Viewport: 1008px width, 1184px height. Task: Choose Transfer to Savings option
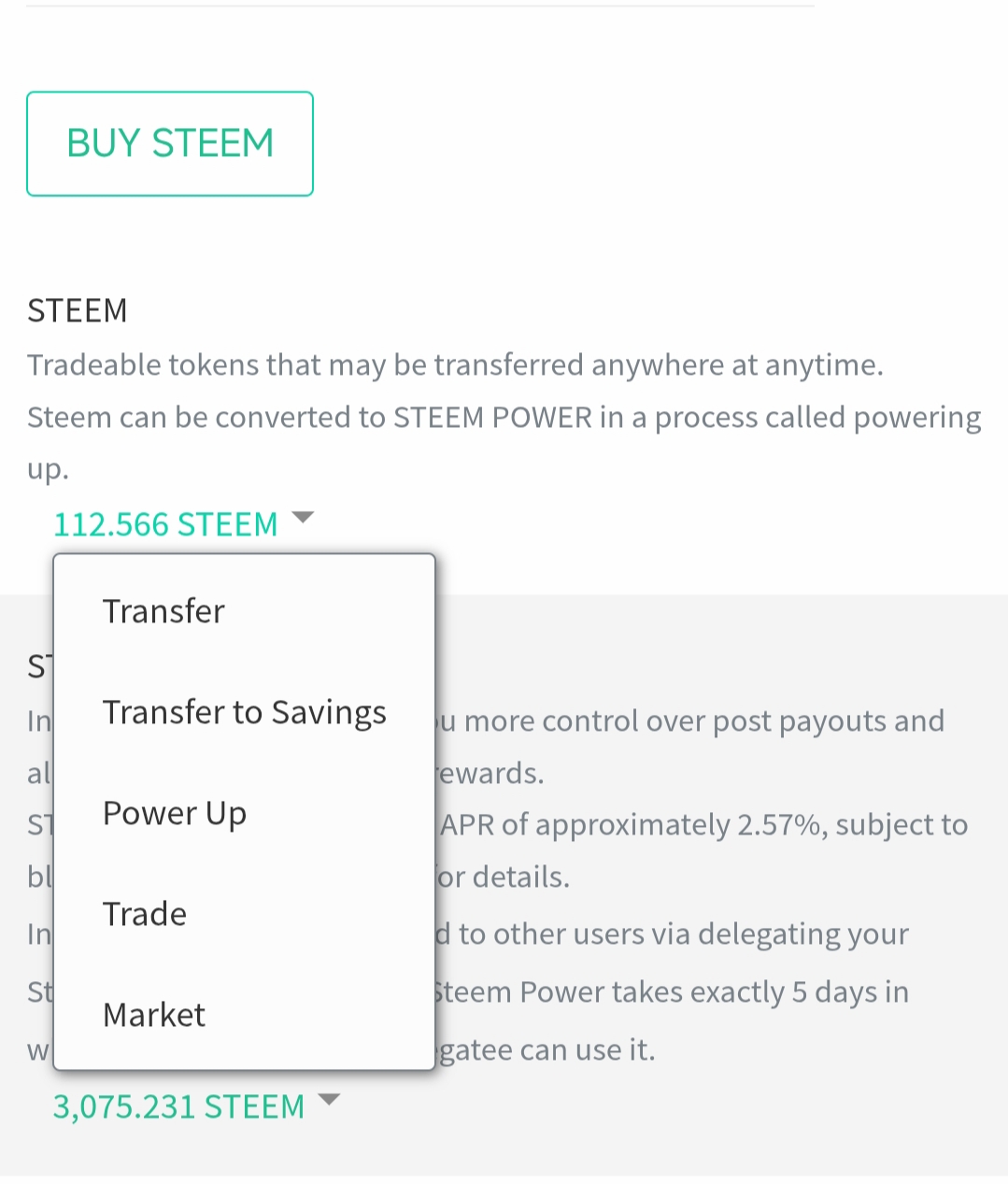point(244,712)
